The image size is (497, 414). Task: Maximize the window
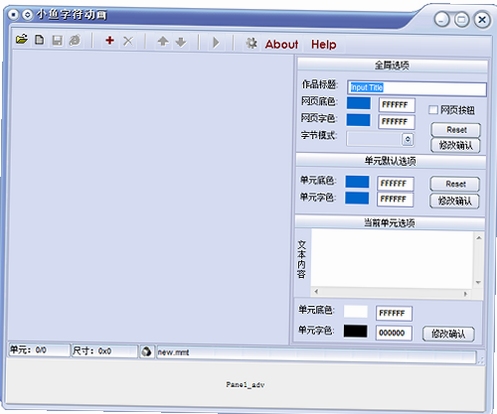click(x=462, y=20)
